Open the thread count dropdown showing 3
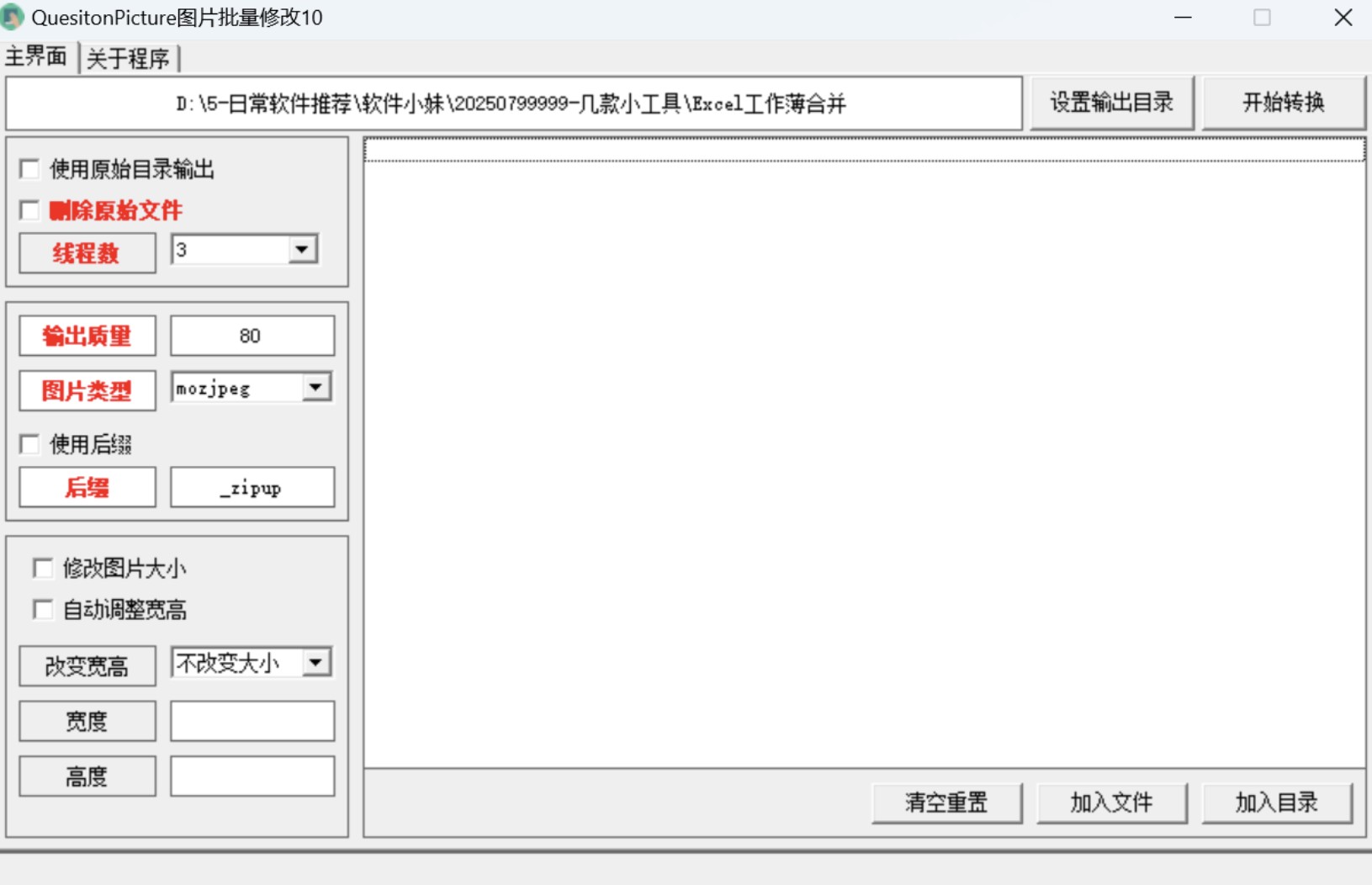 [x=303, y=249]
